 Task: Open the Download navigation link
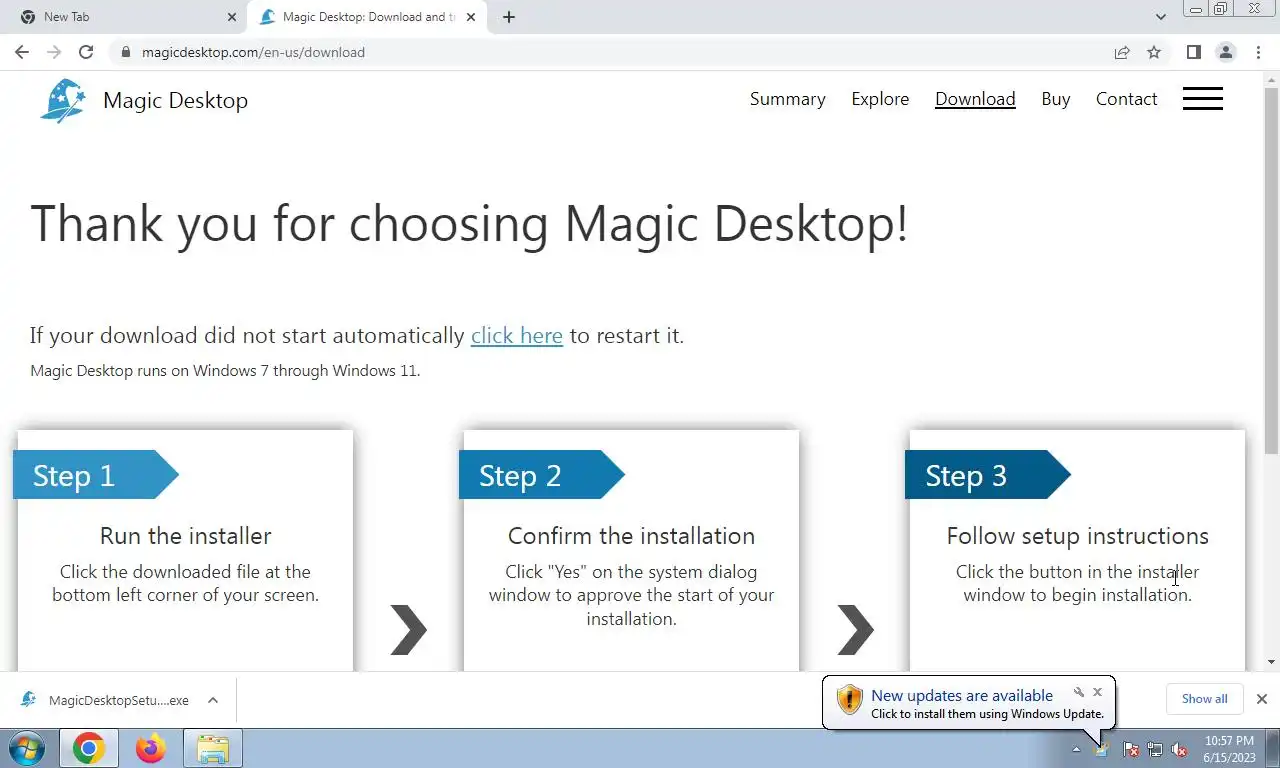[975, 99]
